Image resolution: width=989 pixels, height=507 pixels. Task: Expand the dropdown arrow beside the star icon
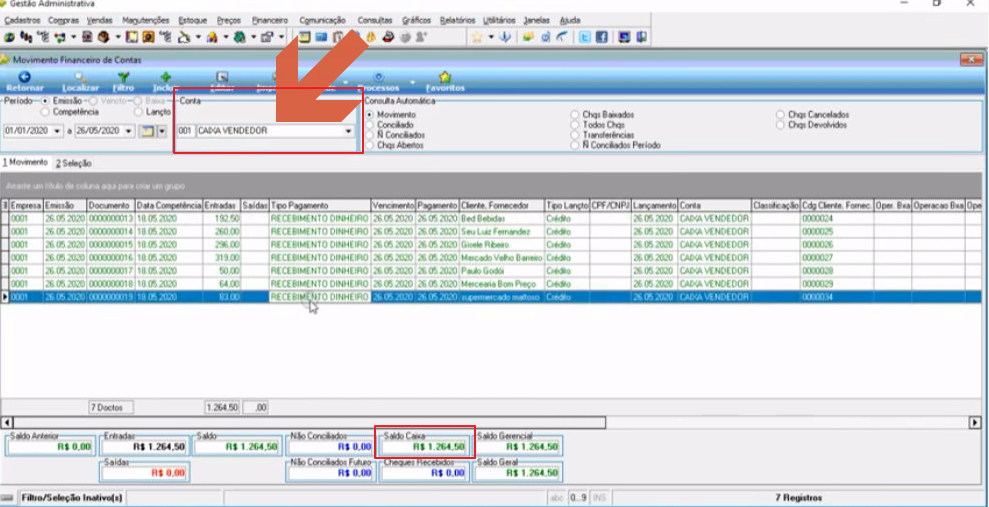[491, 37]
